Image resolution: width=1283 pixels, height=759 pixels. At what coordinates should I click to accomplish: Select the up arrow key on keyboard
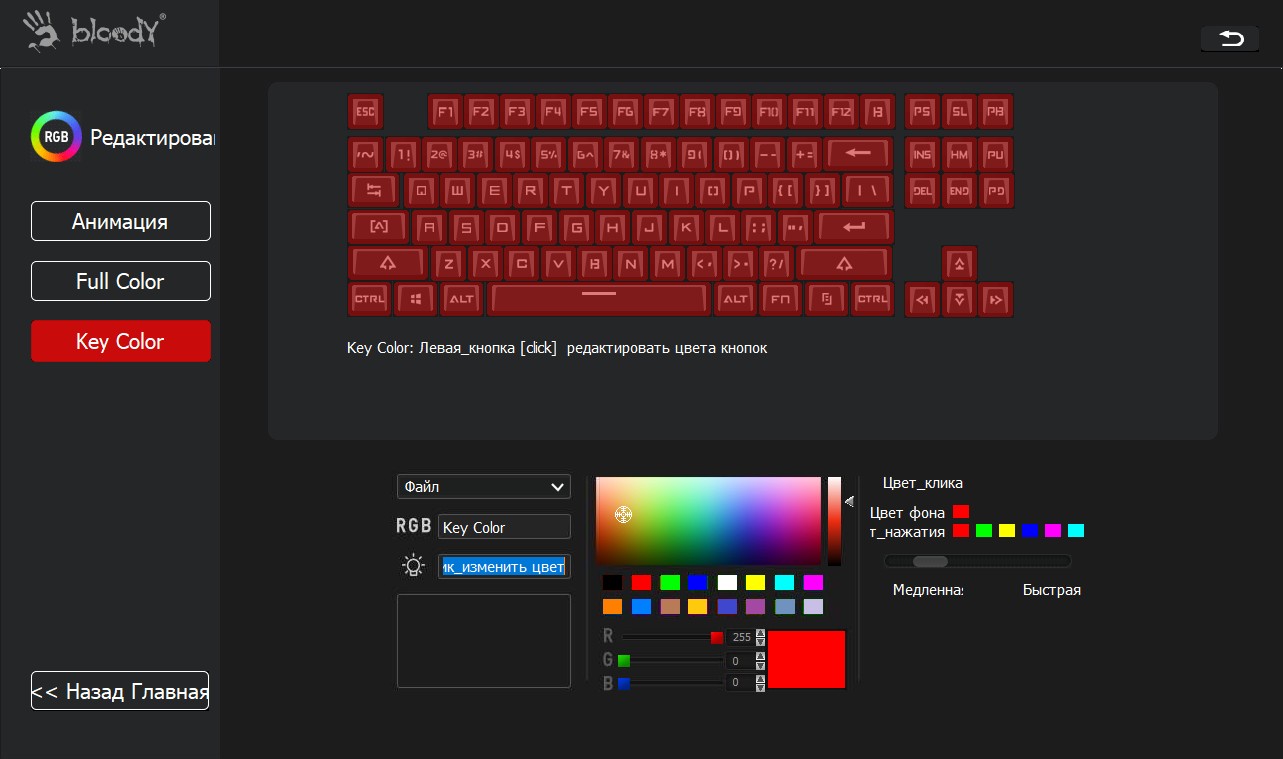959,264
